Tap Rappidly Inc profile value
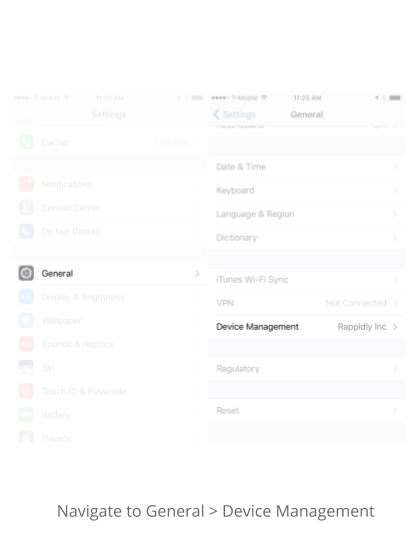The height and width of the screenshot is (540, 410). 362,327
